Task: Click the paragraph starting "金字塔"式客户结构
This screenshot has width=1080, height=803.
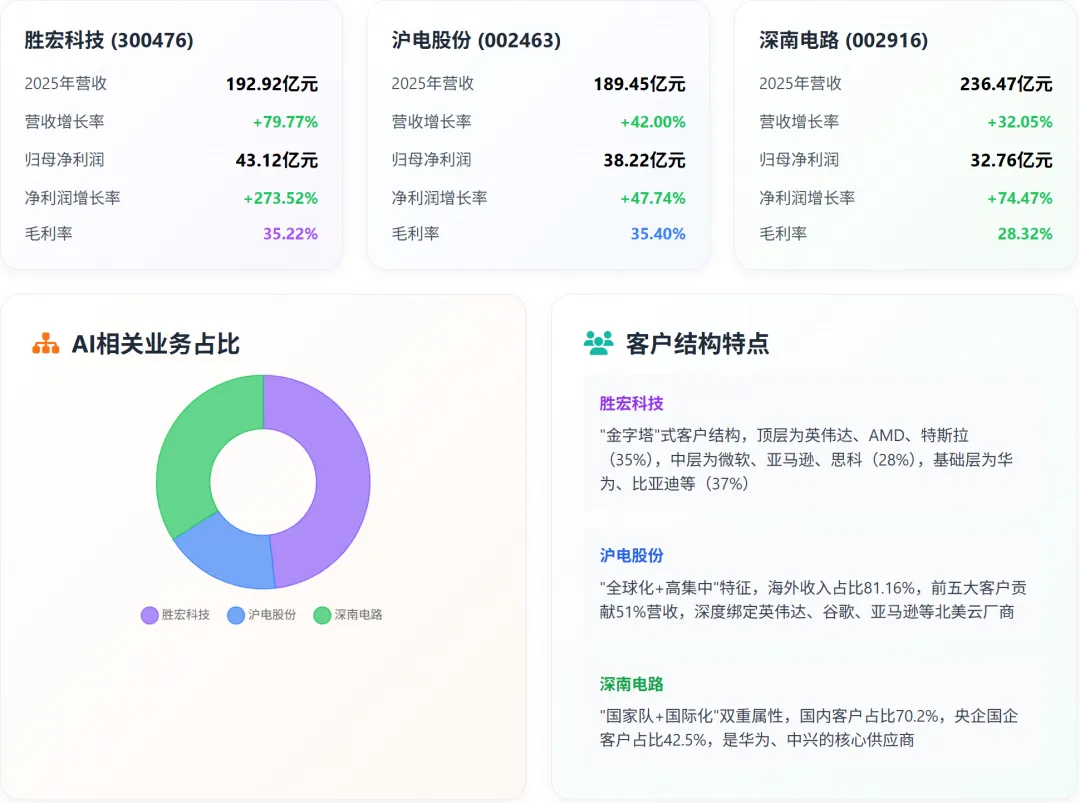Action: [x=806, y=459]
